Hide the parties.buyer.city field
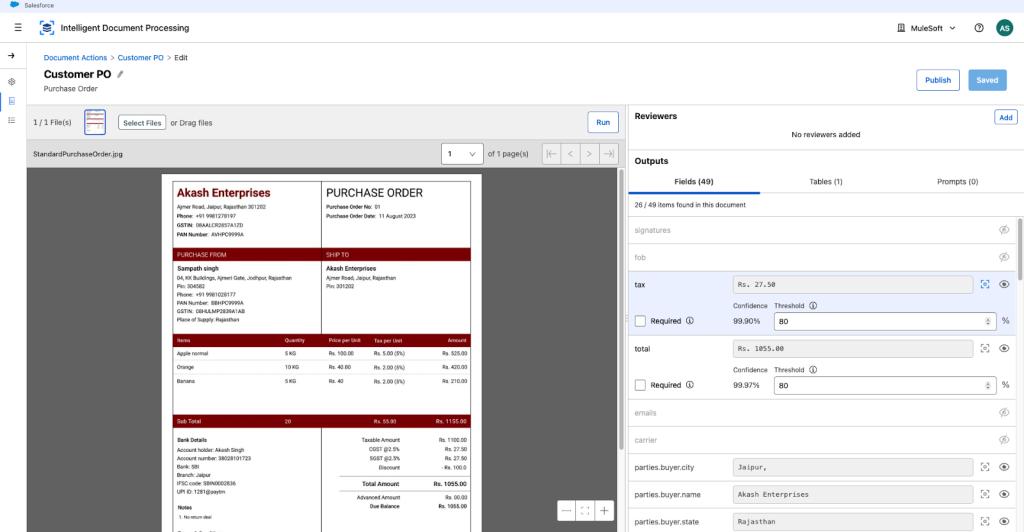Image resolution: width=1024 pixels, height=532 pixels. [1004, 467]
